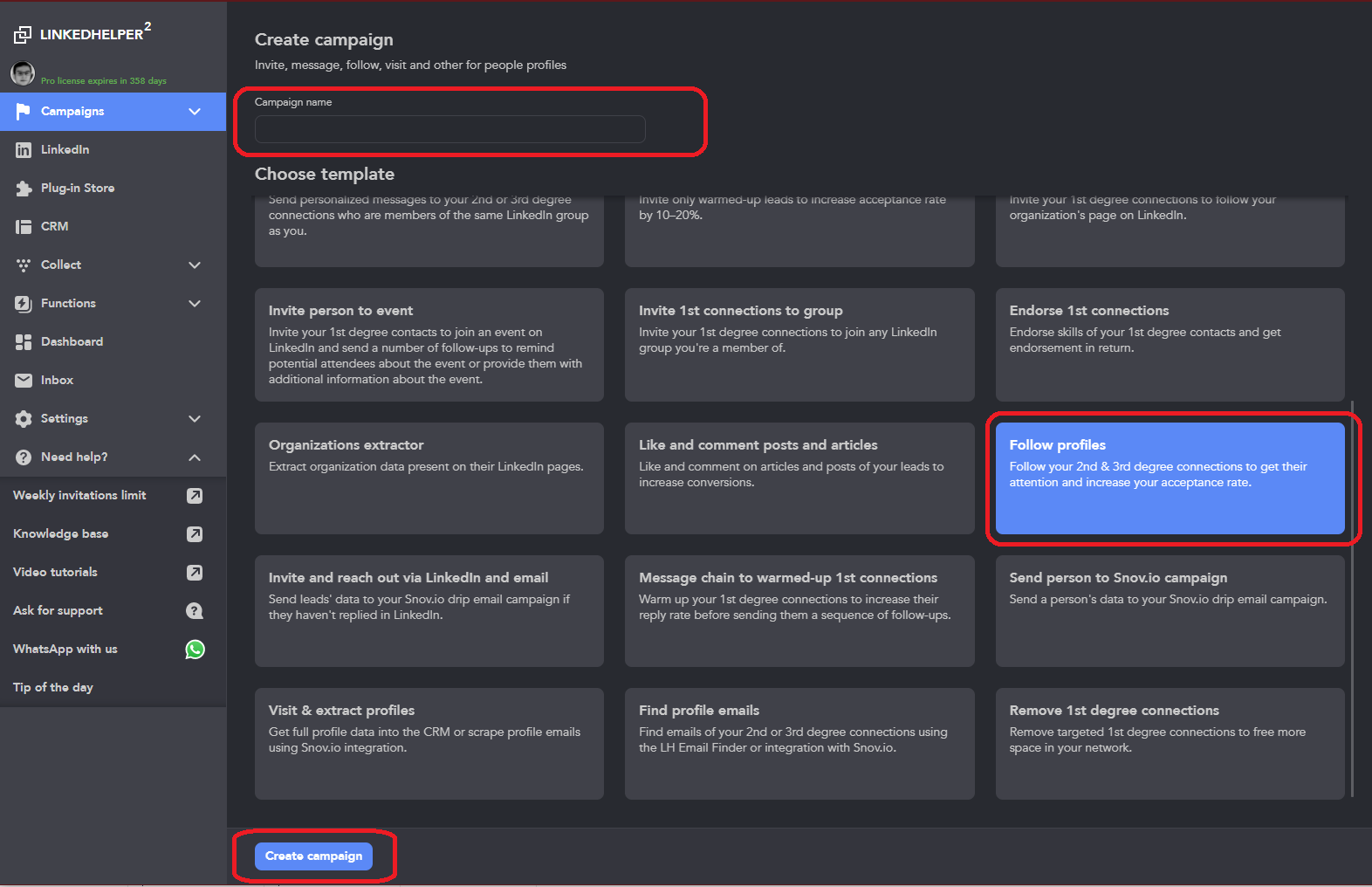Select the Follow profiles template
The image size is (1372, 887).
coord(1170,478)
